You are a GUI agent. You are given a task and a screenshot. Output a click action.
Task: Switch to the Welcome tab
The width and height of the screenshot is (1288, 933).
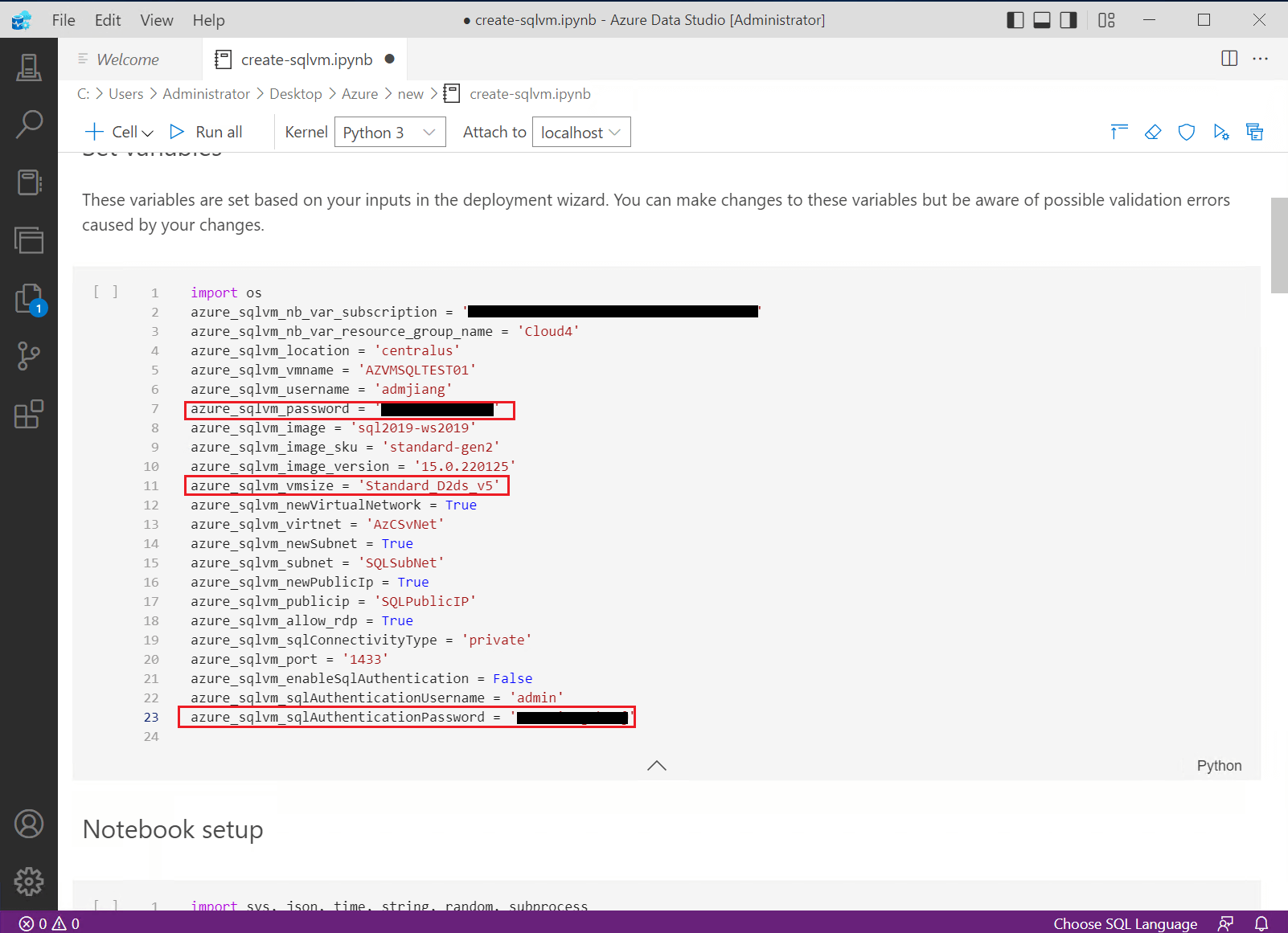point(127,59)
